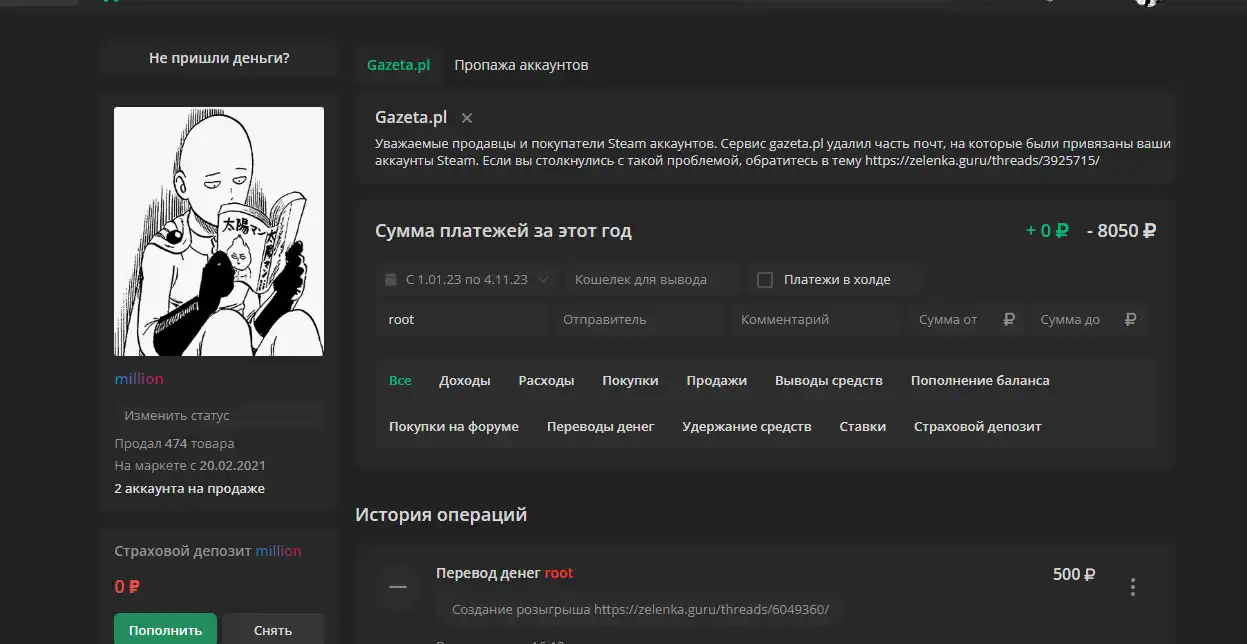Switch to the Пропажа аккаунтов tab

(521, 65)
